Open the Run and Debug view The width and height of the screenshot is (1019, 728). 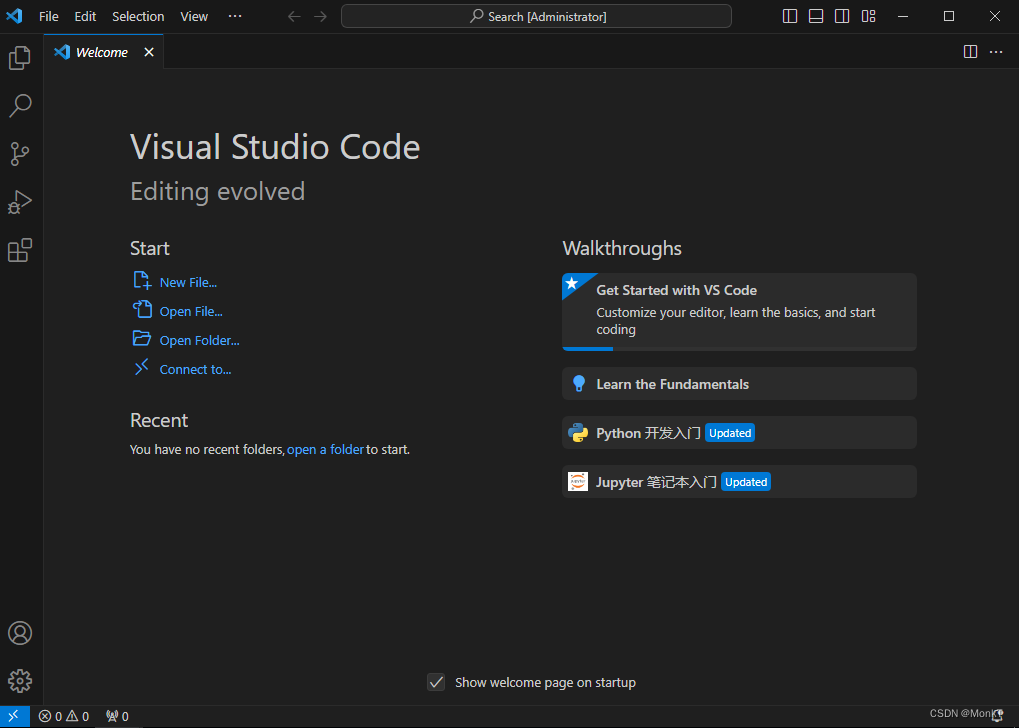[x=20, y=202]
